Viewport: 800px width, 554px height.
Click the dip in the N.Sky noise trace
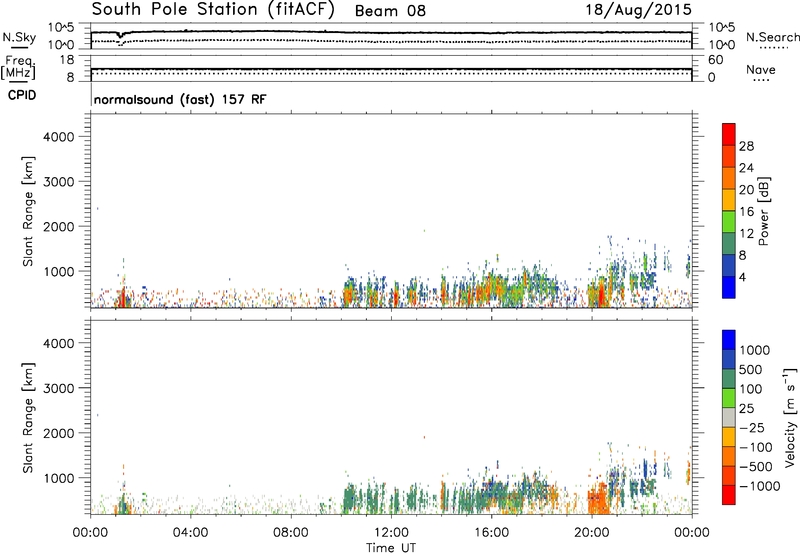(120, 35)
